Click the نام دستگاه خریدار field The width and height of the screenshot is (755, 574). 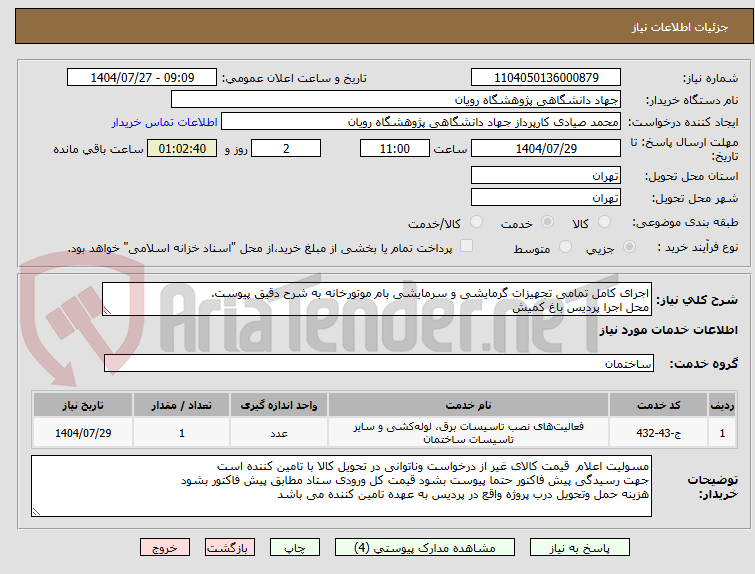pos(396,100)
